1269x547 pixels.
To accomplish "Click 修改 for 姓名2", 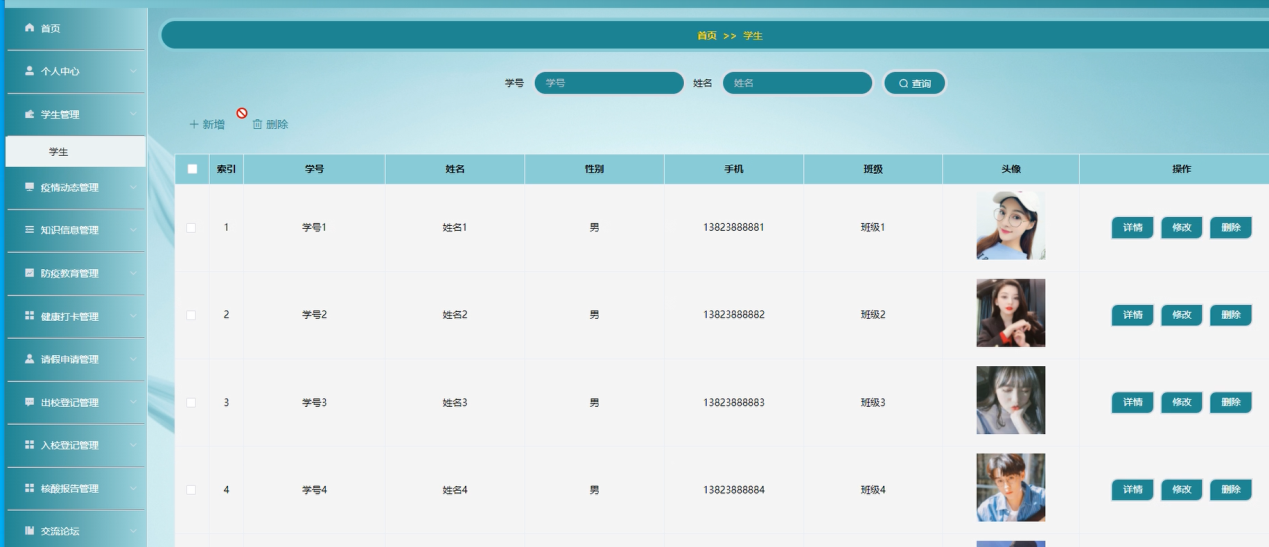I will tap(1181, 315).
